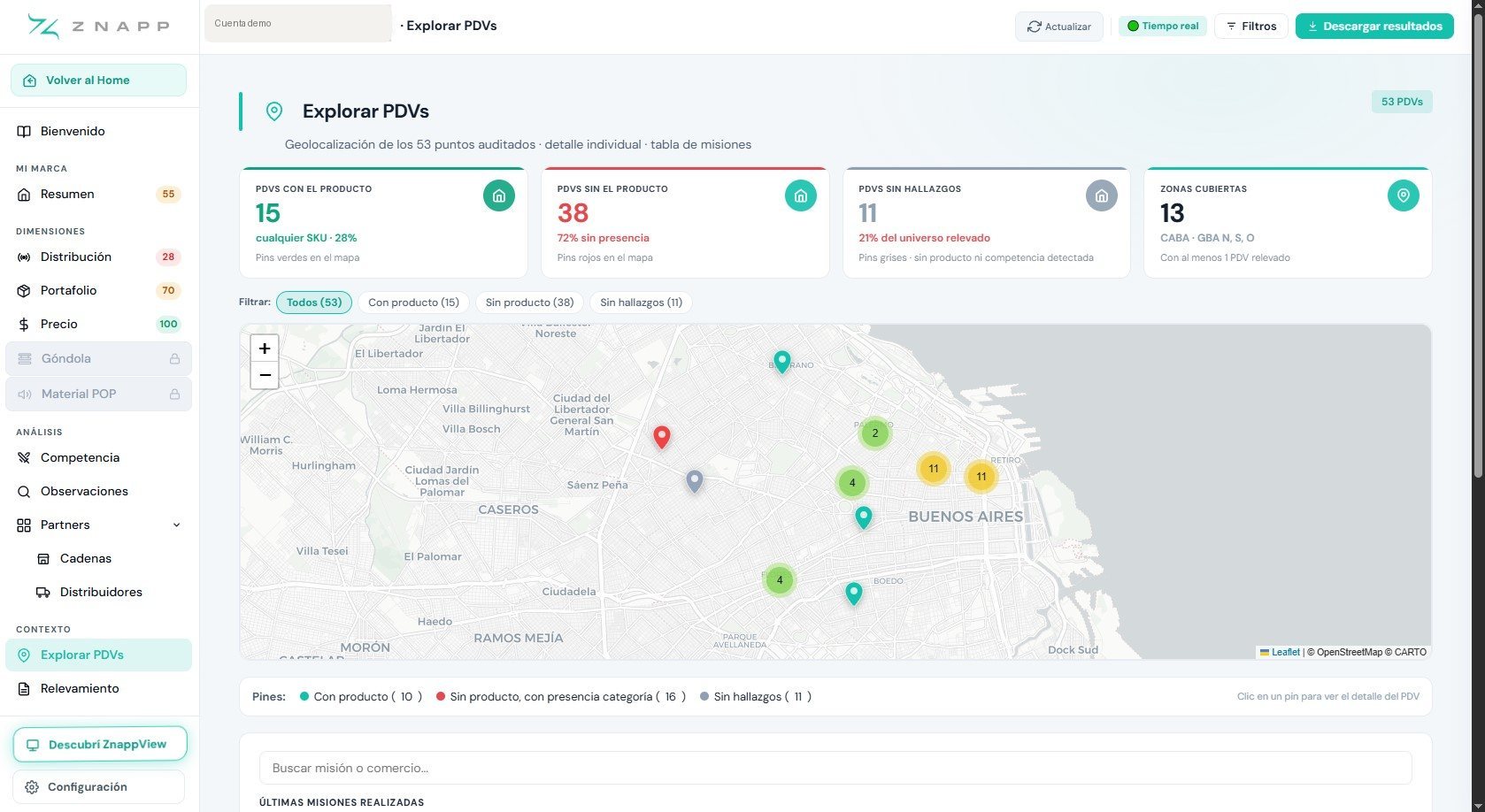Click the 53 PDVs badge
The width and height of the screenshot is (1485, 812).
tap(1402, 102)
